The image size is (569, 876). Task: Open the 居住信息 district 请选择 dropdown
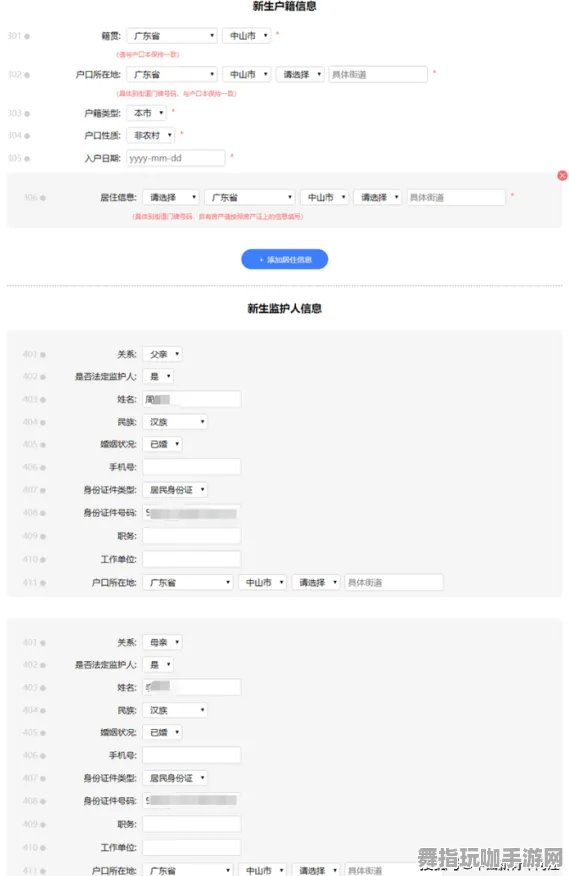tap(377, 197)
